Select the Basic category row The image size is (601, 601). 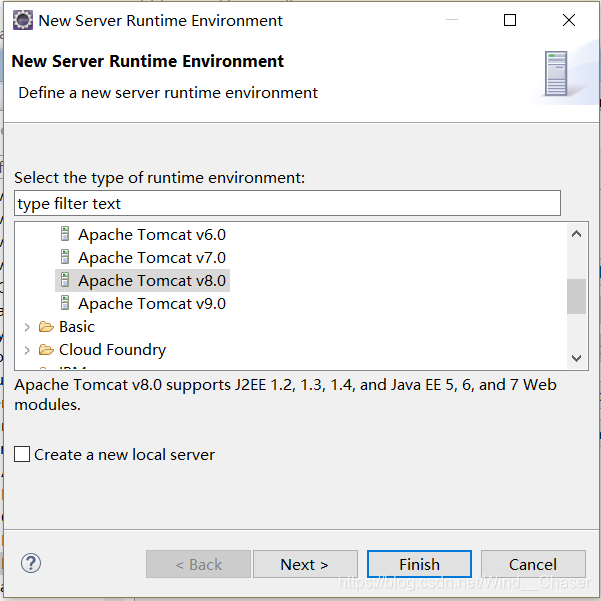pos(77,327)
